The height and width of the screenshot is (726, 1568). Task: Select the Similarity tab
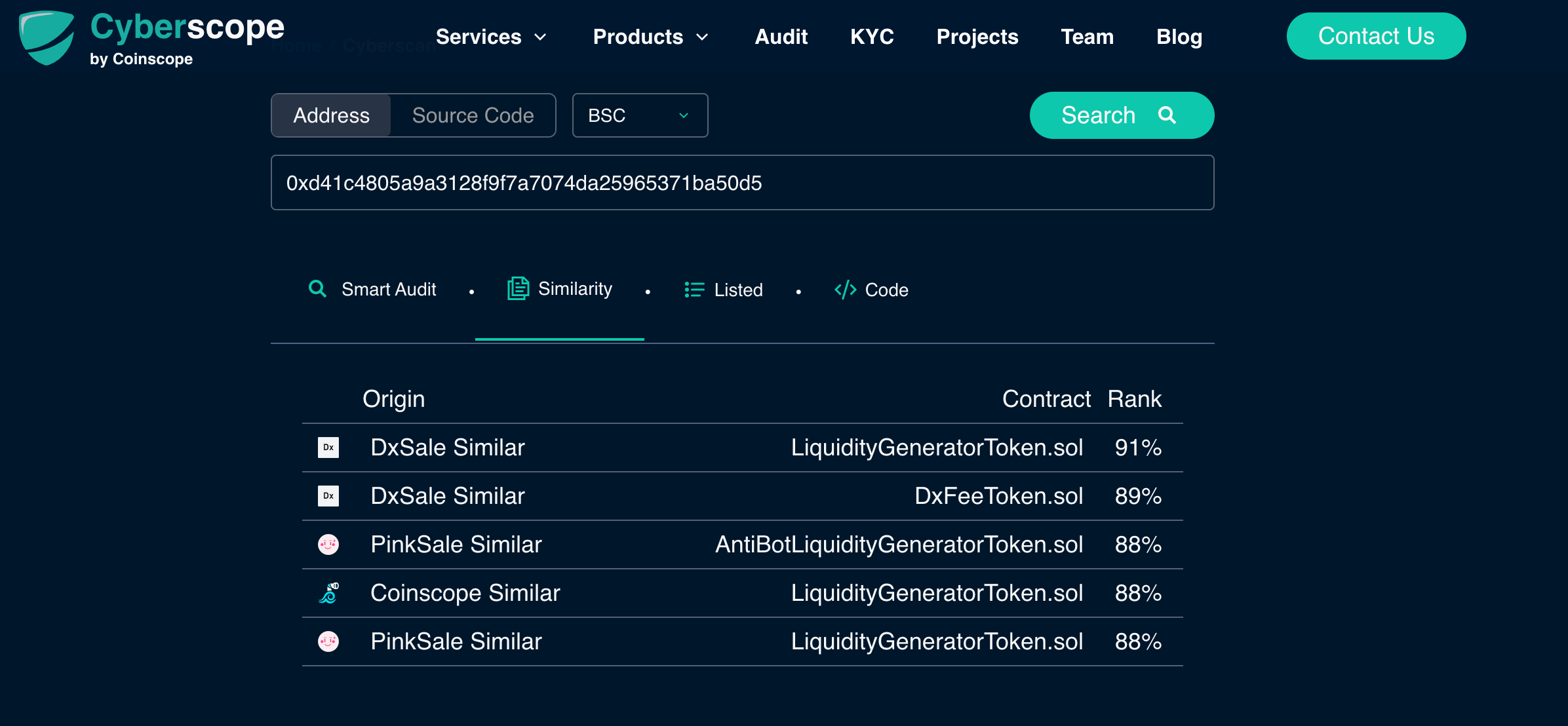click(560, 288)
